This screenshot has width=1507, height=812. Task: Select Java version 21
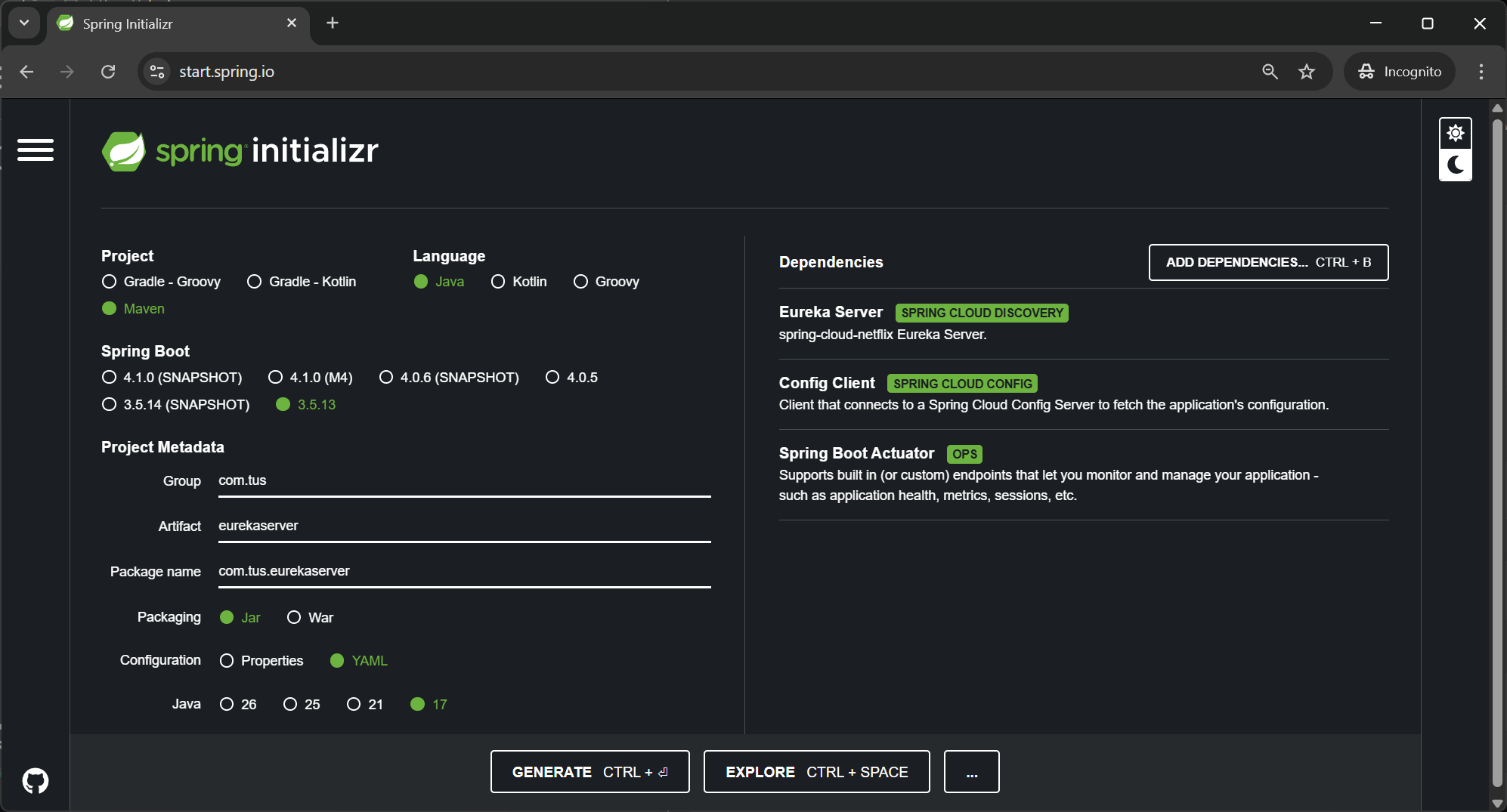coord(365,705)
